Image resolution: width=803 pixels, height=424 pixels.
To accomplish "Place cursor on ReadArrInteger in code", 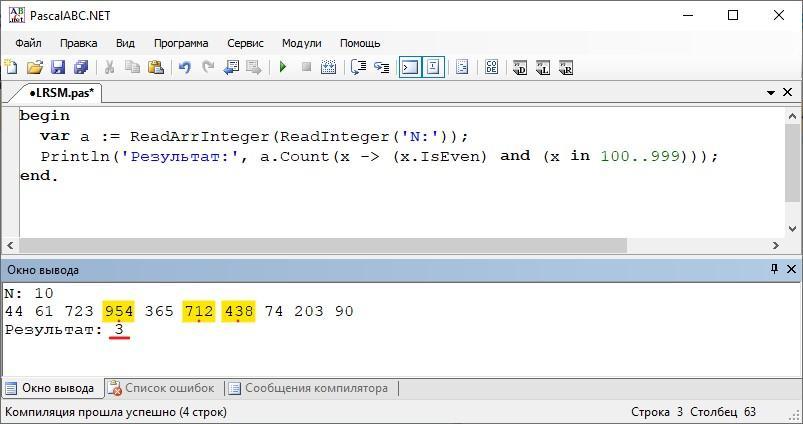I will (201, 137).
